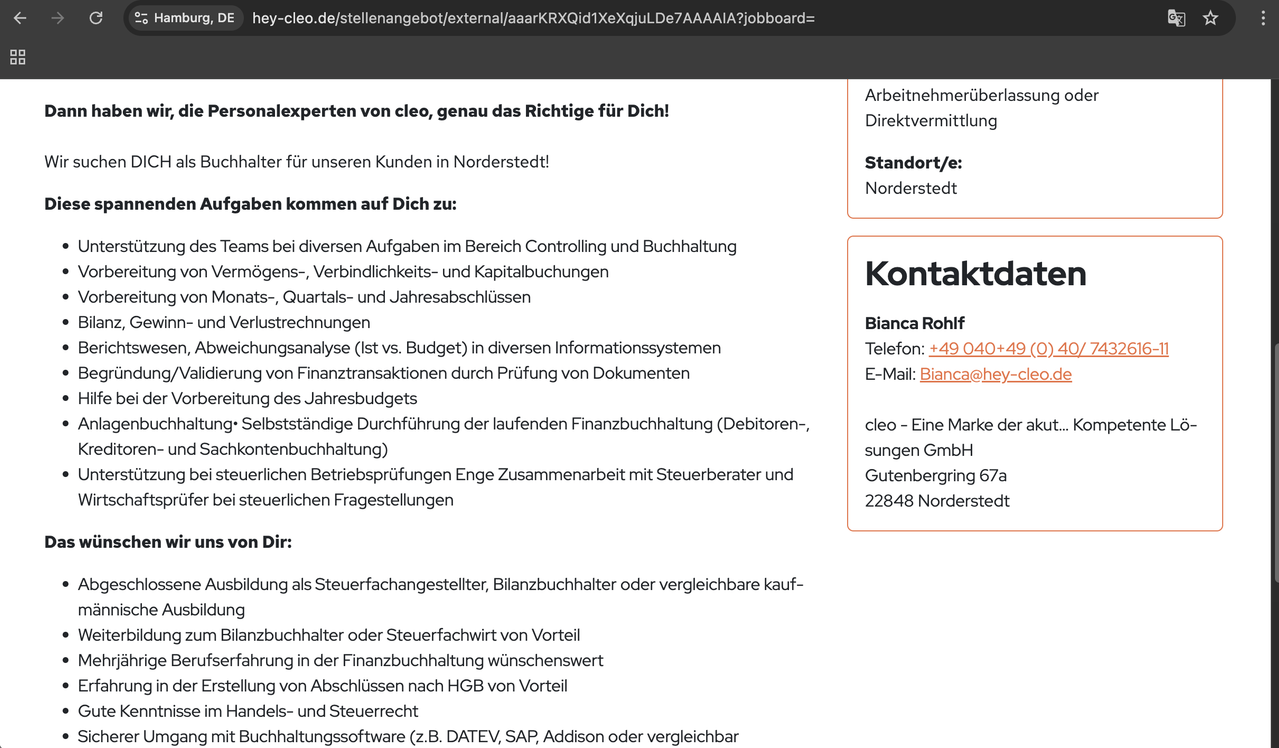The image size is (1279, 748).
Task: Click the 'Mehrjährige Berufserfahrung' bullet
Action: click(341, 660)
